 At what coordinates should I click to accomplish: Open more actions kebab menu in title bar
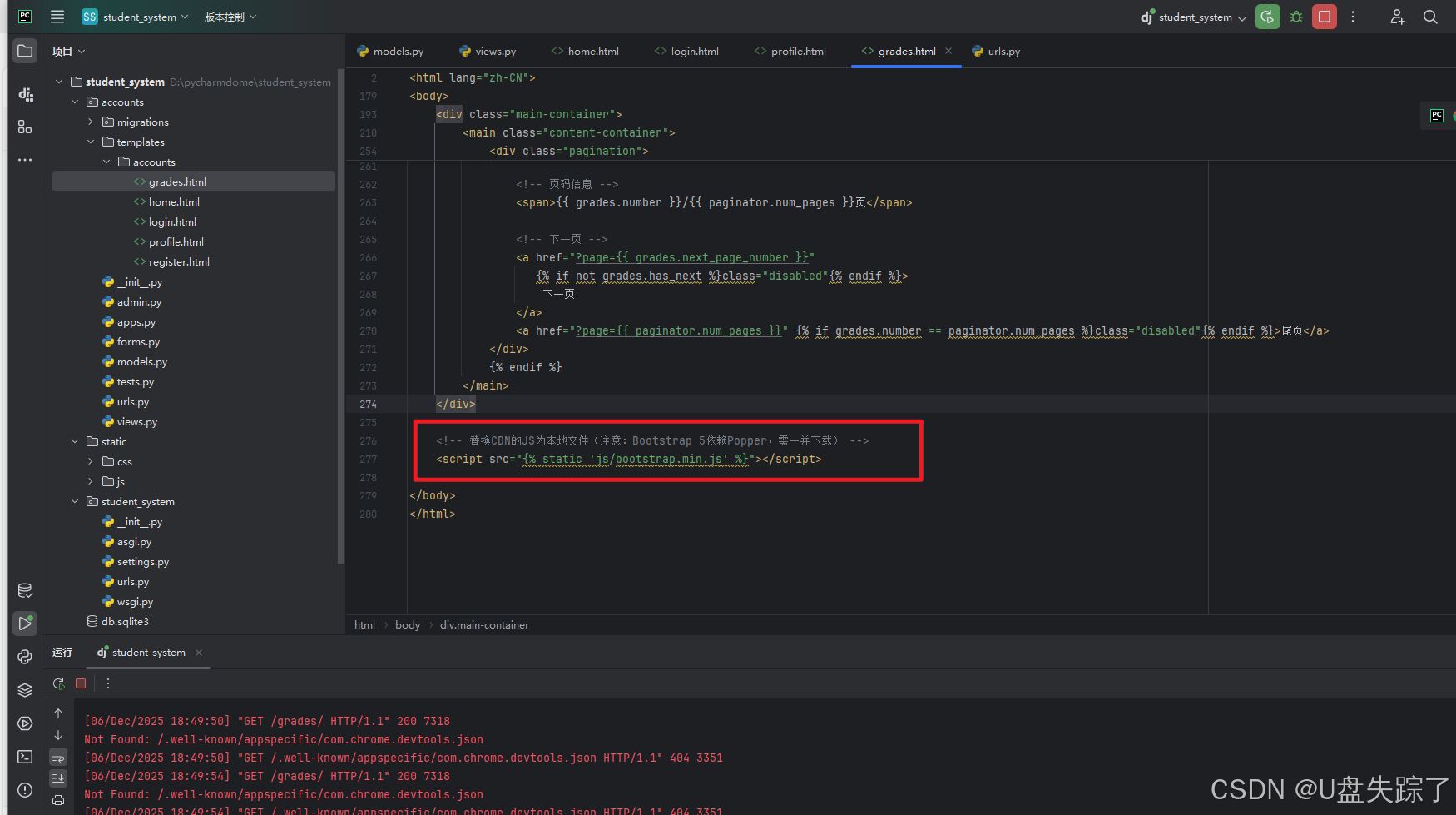pos(1353,17)
